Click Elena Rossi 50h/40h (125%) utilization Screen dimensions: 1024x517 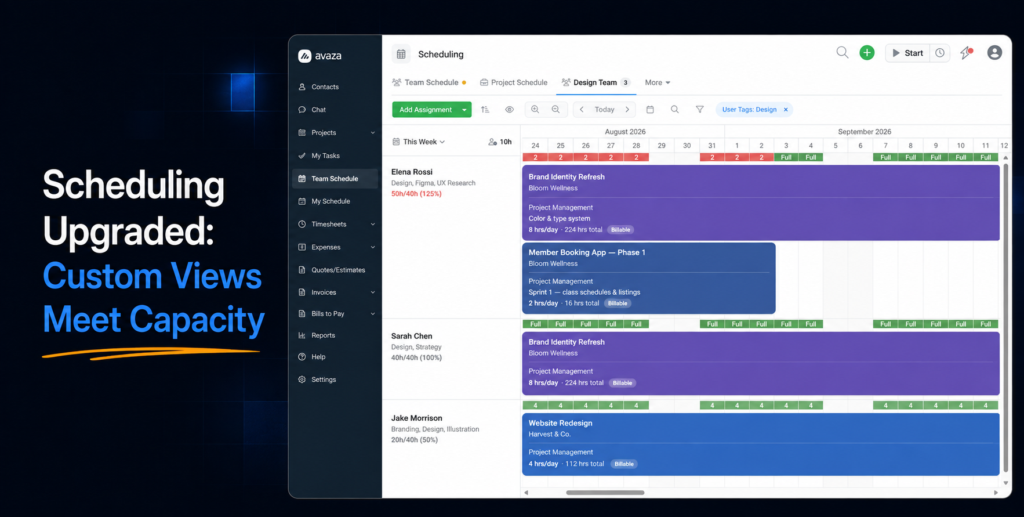417,194
